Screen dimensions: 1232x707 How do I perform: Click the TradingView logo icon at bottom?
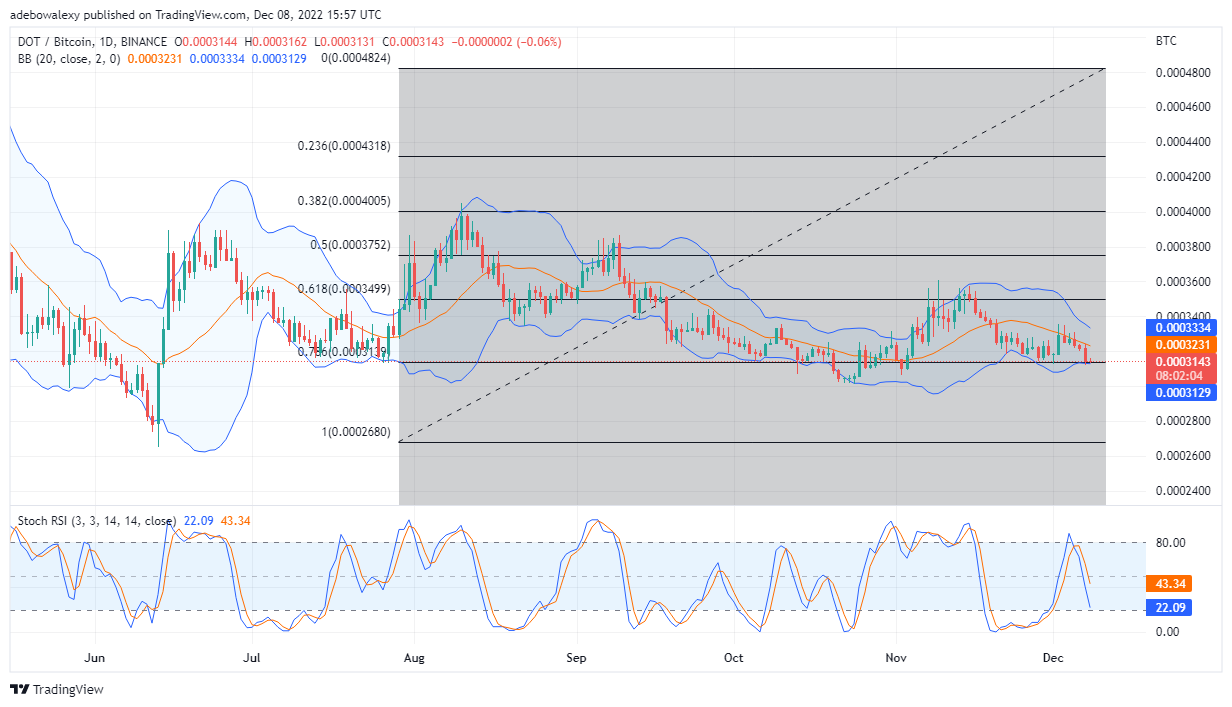[20, 690]
